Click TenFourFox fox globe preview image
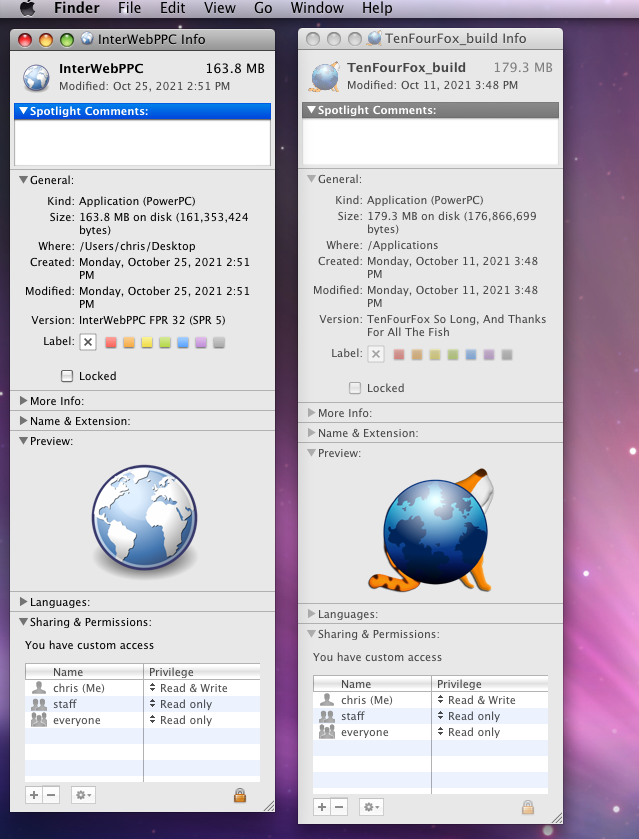 [x=431, y=530]
